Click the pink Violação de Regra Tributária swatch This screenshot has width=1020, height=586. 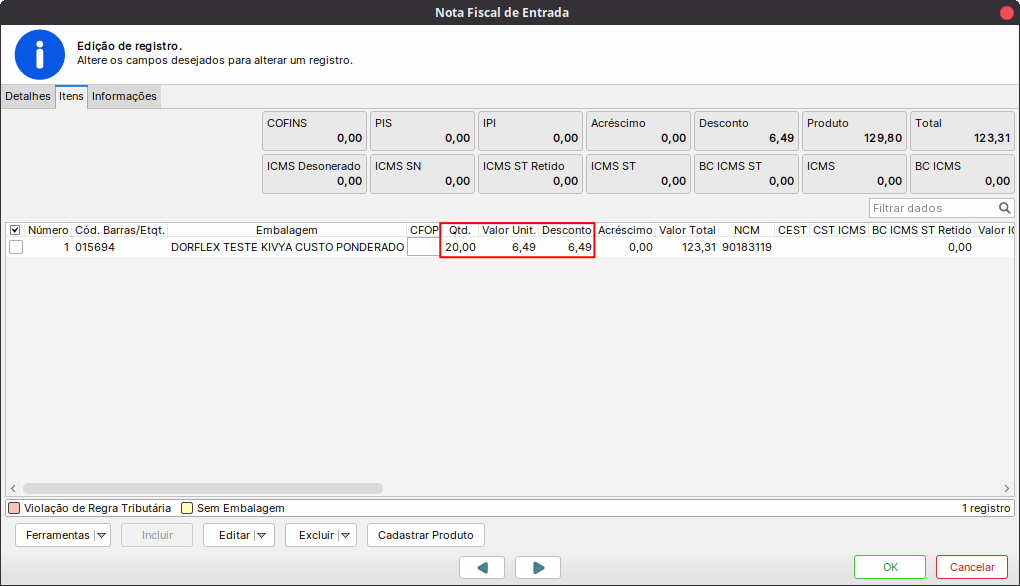[x=14, y=508]
